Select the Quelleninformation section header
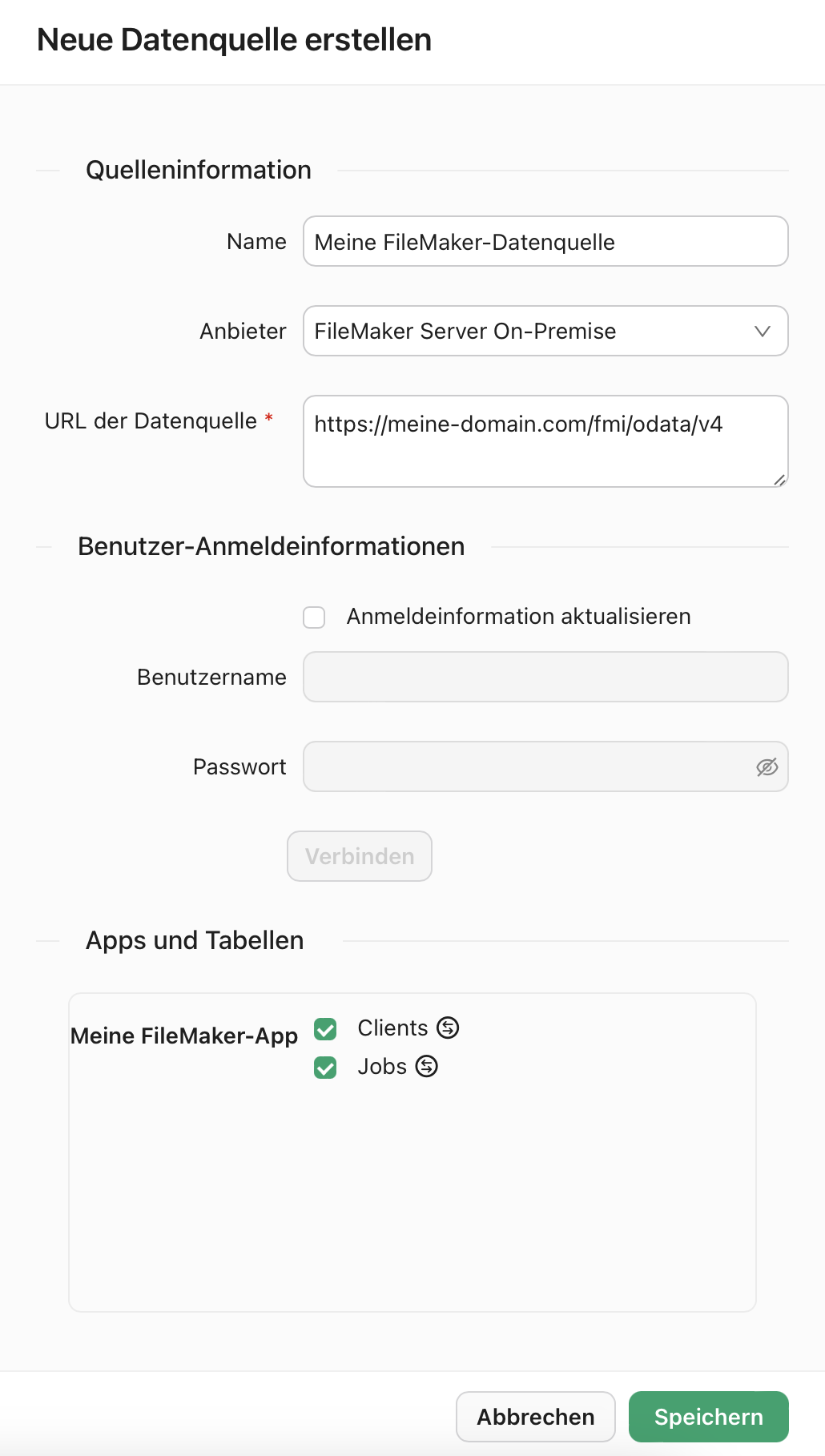The height and width of the screenshot is (1456, 825). (199, 170)
